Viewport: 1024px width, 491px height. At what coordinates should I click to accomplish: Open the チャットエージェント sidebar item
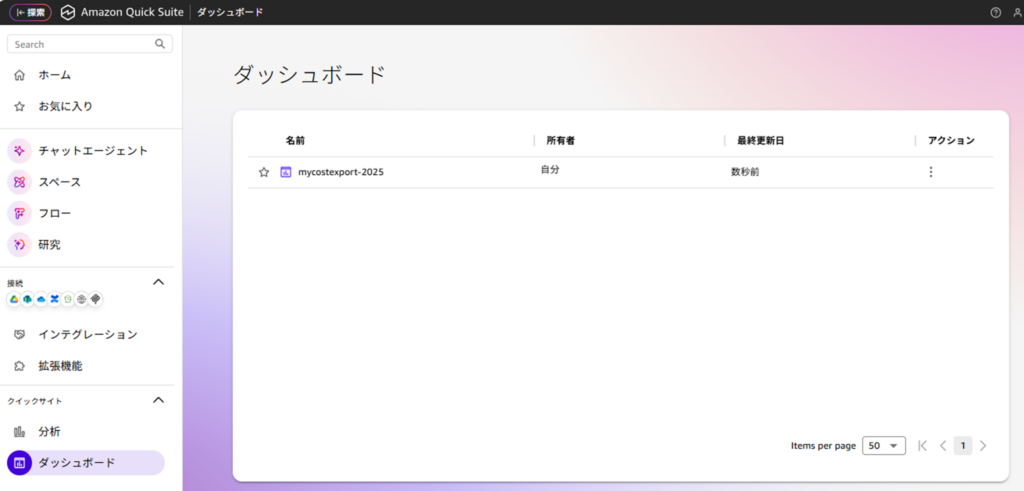(x=92, y=151)
